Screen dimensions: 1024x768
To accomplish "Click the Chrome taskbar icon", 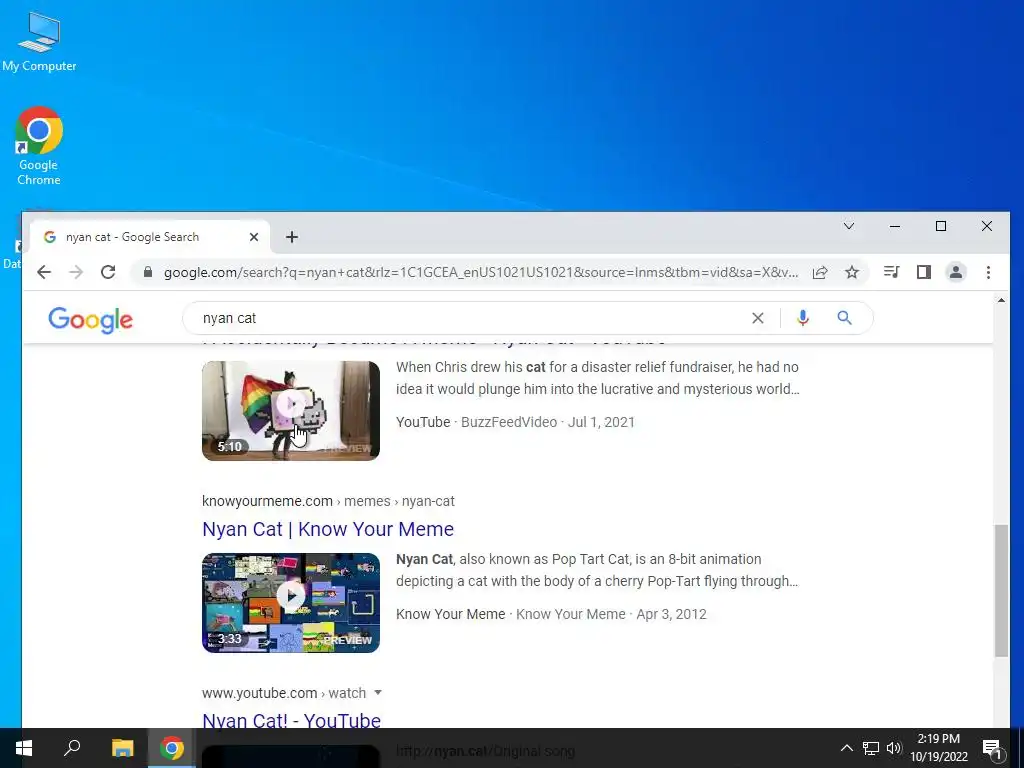I will tap(172, 748).
